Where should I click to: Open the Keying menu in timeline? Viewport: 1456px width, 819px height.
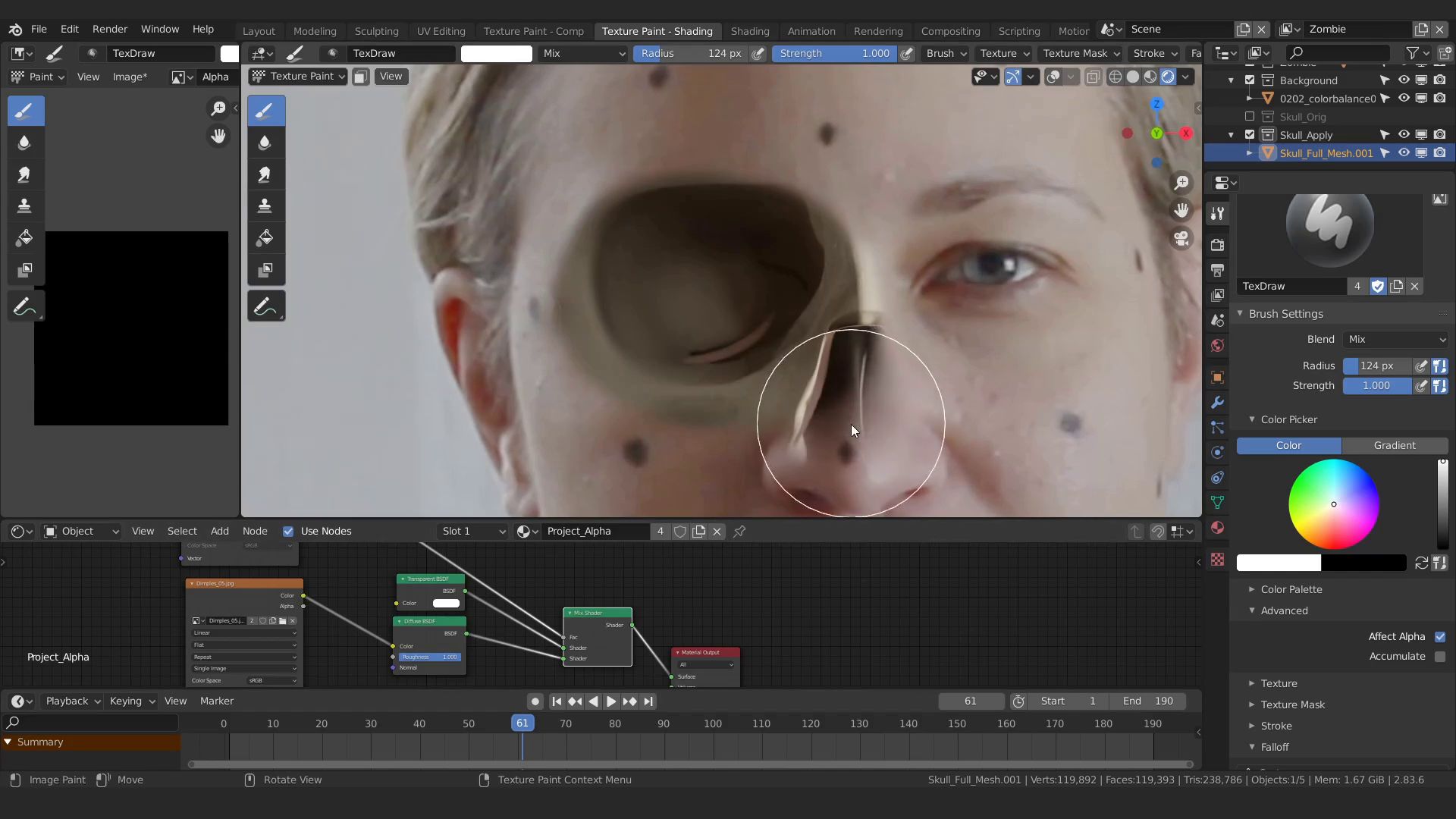coord(131,701)
